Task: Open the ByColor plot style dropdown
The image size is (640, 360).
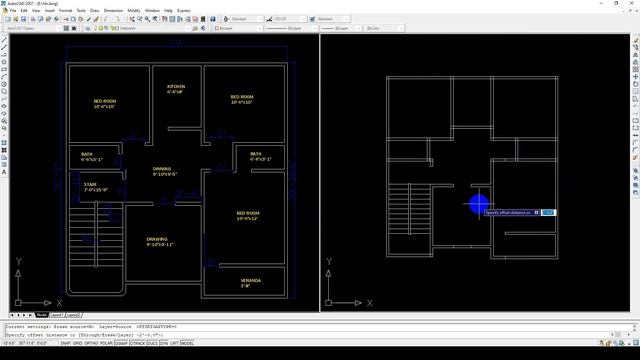Action: click(384, 28)
